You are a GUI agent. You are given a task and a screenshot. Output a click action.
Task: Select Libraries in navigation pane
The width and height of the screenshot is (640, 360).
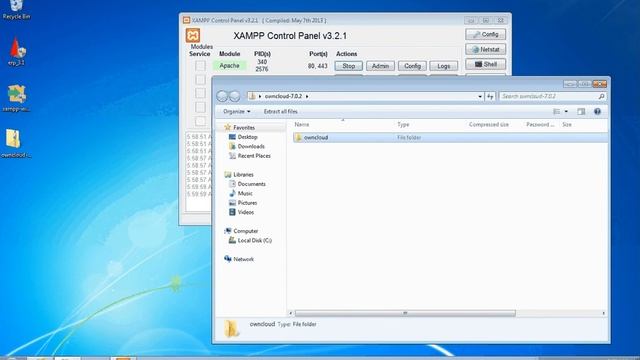click(243, 175)
